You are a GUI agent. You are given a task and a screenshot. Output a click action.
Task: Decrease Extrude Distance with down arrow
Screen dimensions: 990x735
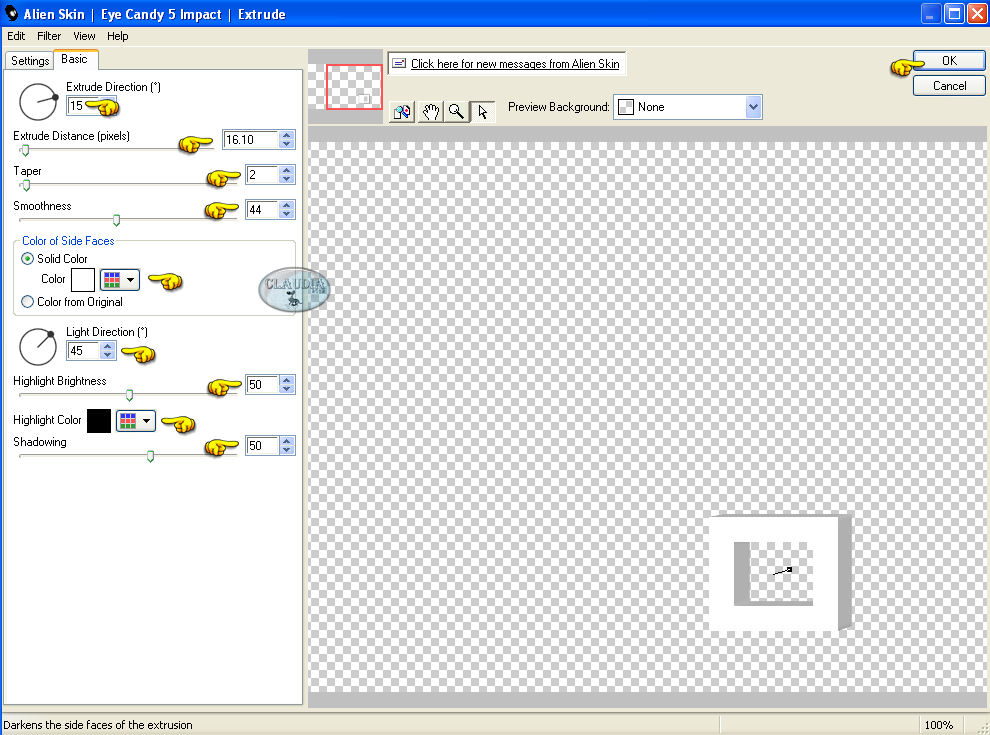[287, 144]
